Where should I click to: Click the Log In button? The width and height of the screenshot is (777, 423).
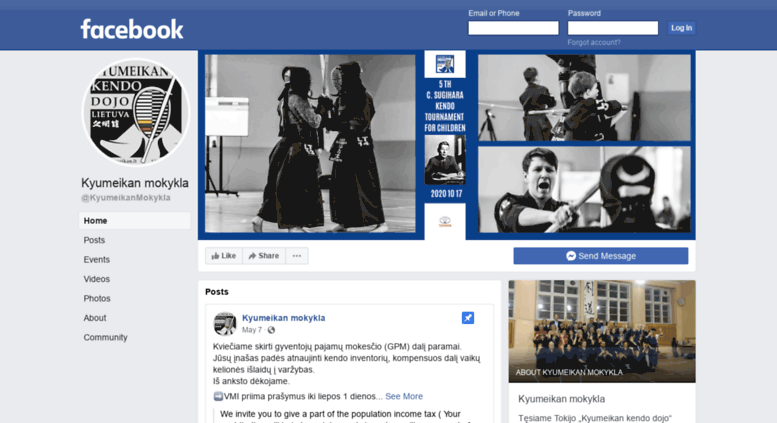click(681, 28)
